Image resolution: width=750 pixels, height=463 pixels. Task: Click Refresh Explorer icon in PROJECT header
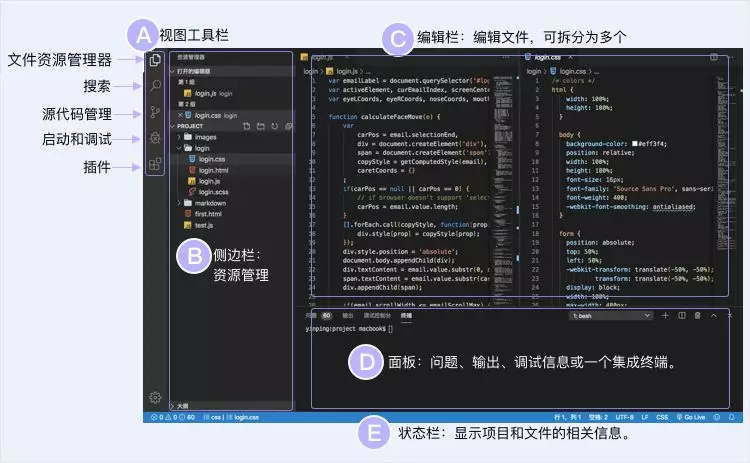275,126
